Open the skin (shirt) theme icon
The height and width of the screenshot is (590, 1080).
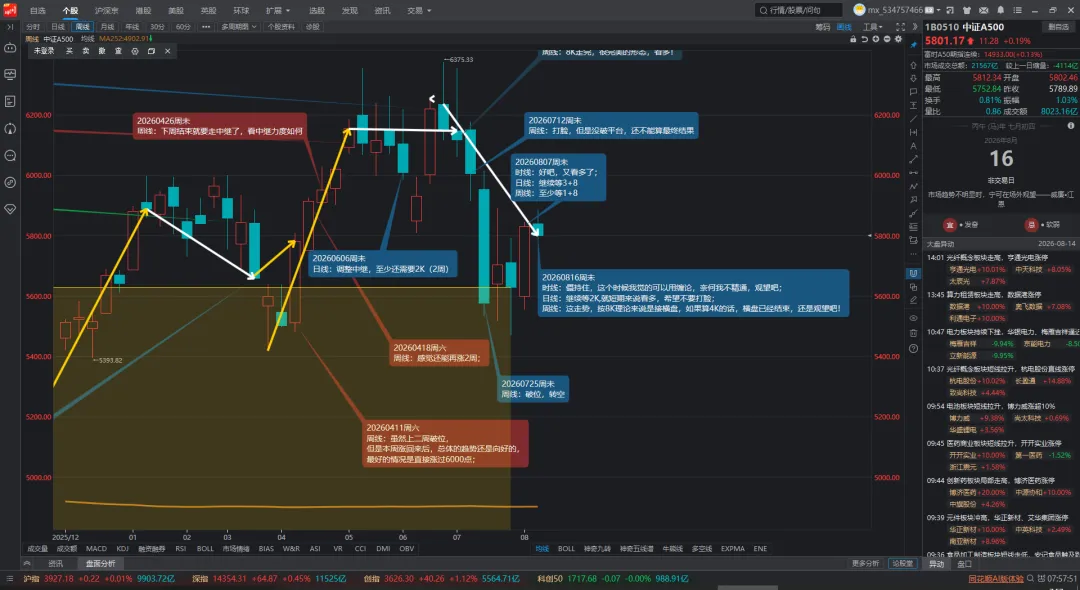click(x=966, y=10)
